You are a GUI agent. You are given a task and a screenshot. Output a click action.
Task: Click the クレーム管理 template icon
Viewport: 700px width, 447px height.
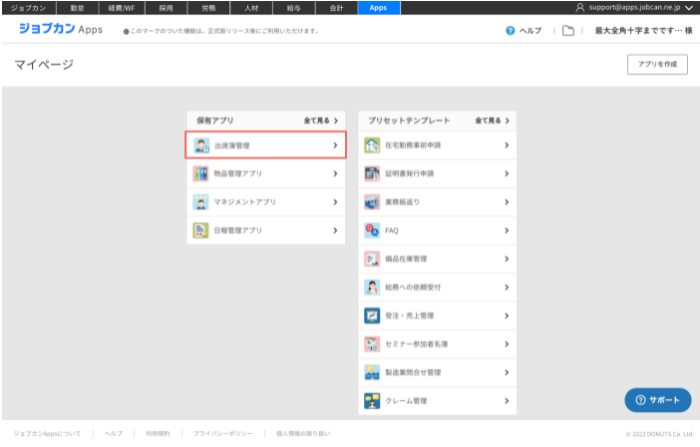click(372, 401)
